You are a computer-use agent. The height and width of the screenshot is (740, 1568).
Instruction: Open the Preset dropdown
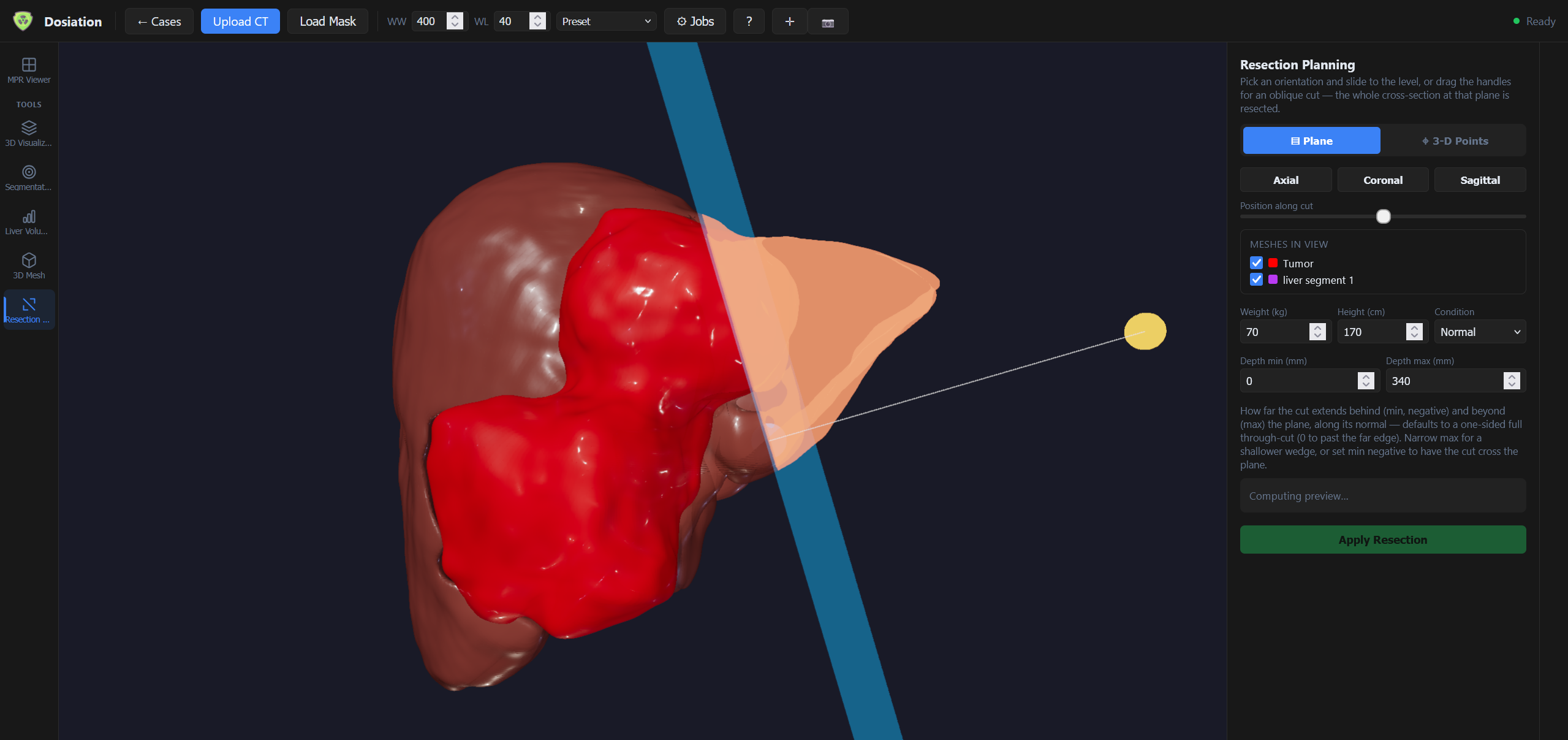tap(606, 21)
